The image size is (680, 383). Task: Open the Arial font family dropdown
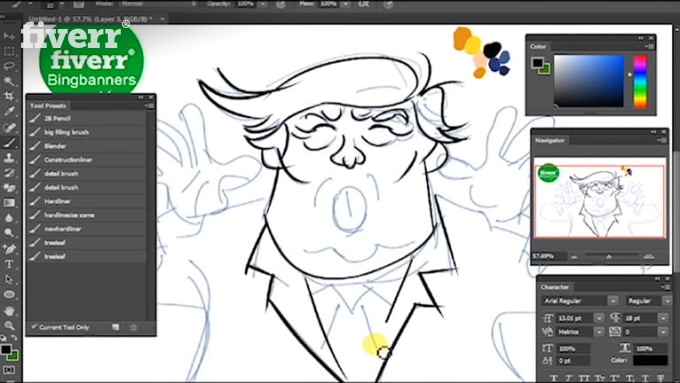pyautogui.click(x=612, y=301)
